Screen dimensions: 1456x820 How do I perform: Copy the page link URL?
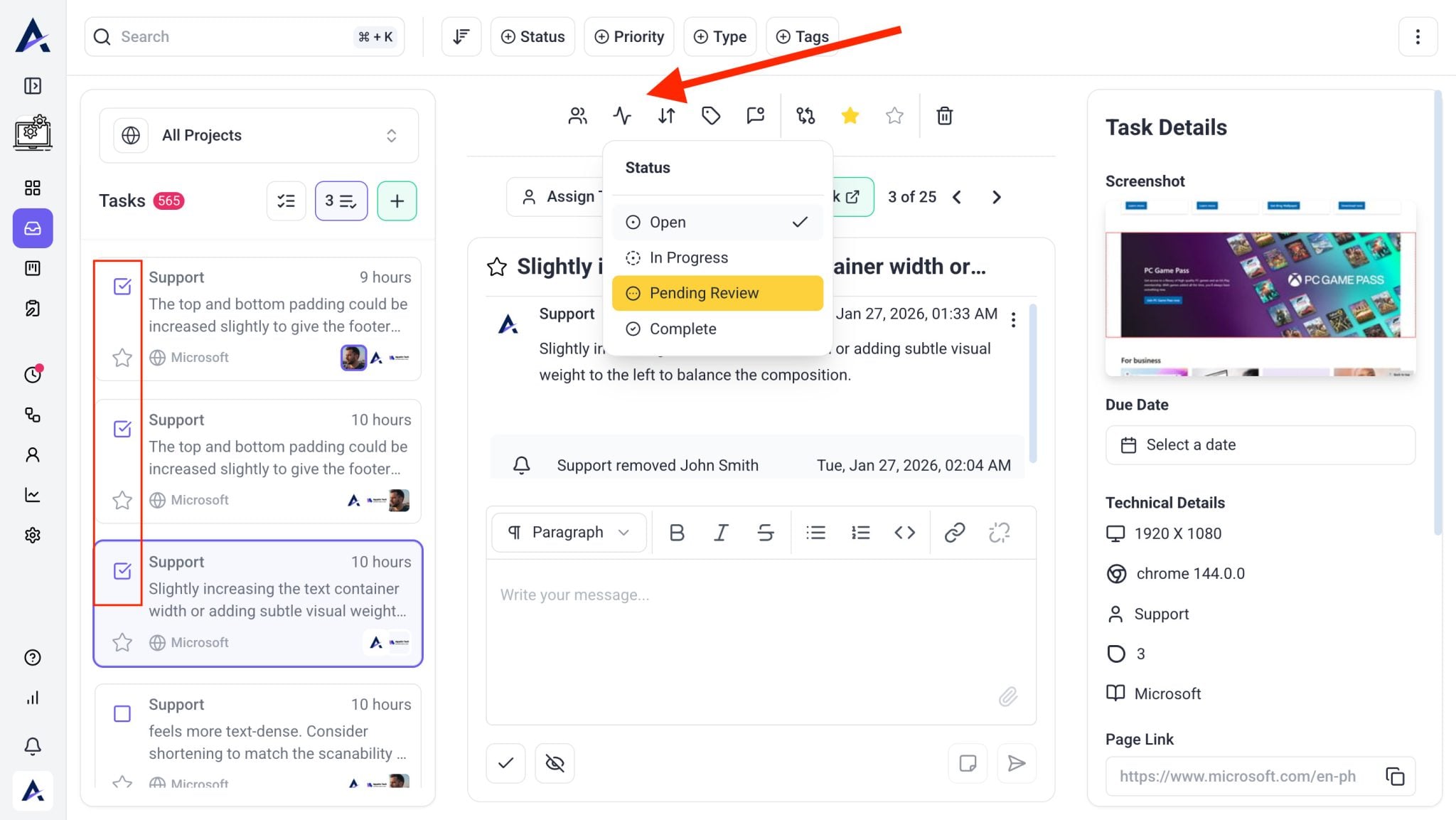pyautogui.click(x=1395, y=776)
